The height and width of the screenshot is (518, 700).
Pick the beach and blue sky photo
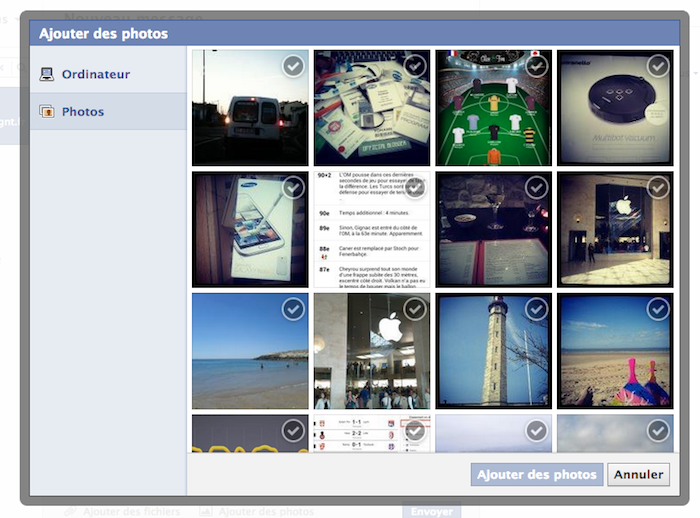pyautogui.click(x=250, y=351)
